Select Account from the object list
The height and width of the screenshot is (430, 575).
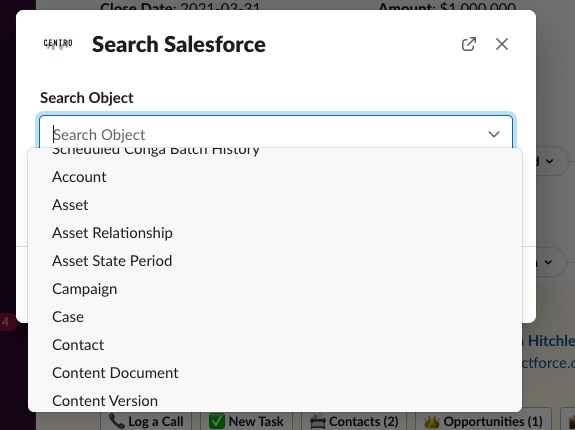tap(275, 177)
